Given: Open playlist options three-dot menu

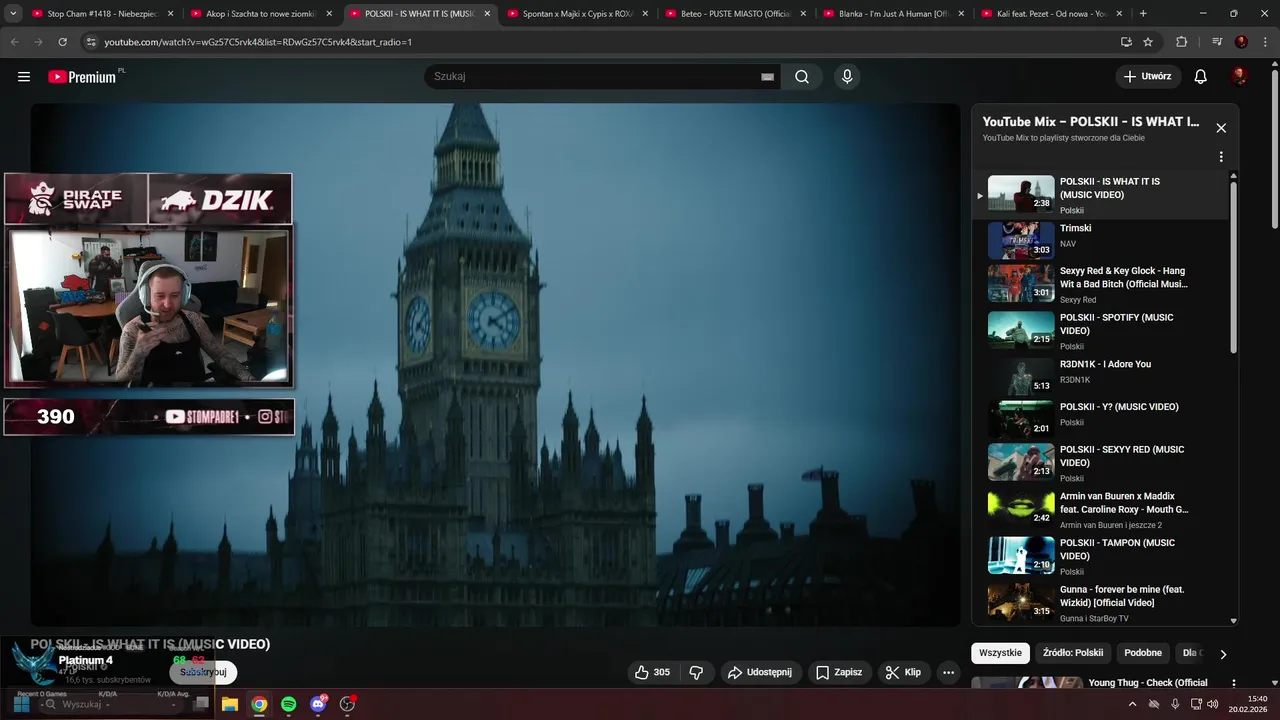Looking at the screenshot, I should pos(1221,156).
